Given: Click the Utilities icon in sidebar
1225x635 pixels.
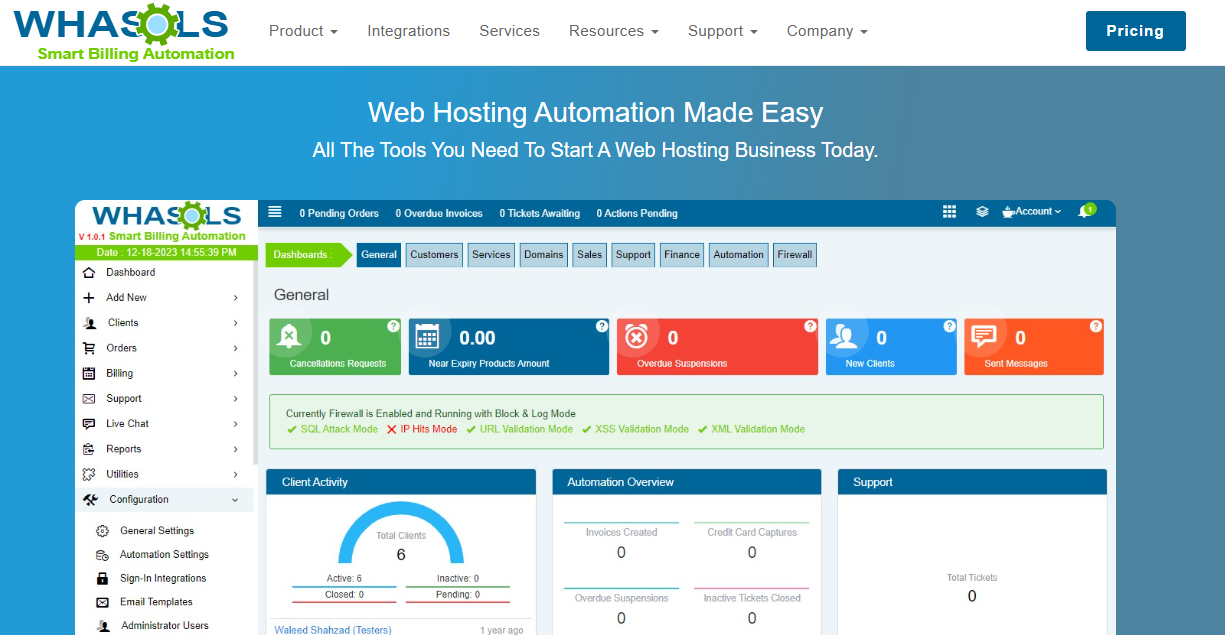Looking at the screenshot, I should (x=89, y=474).
